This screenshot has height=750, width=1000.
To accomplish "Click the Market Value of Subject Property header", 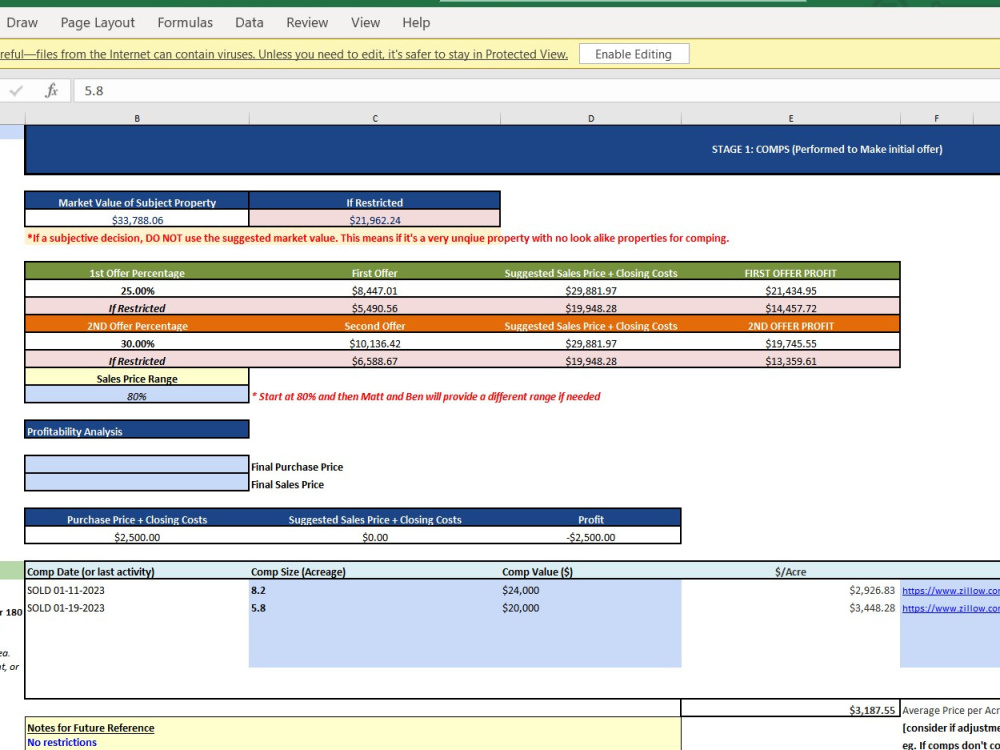I will tap(136, 202).
